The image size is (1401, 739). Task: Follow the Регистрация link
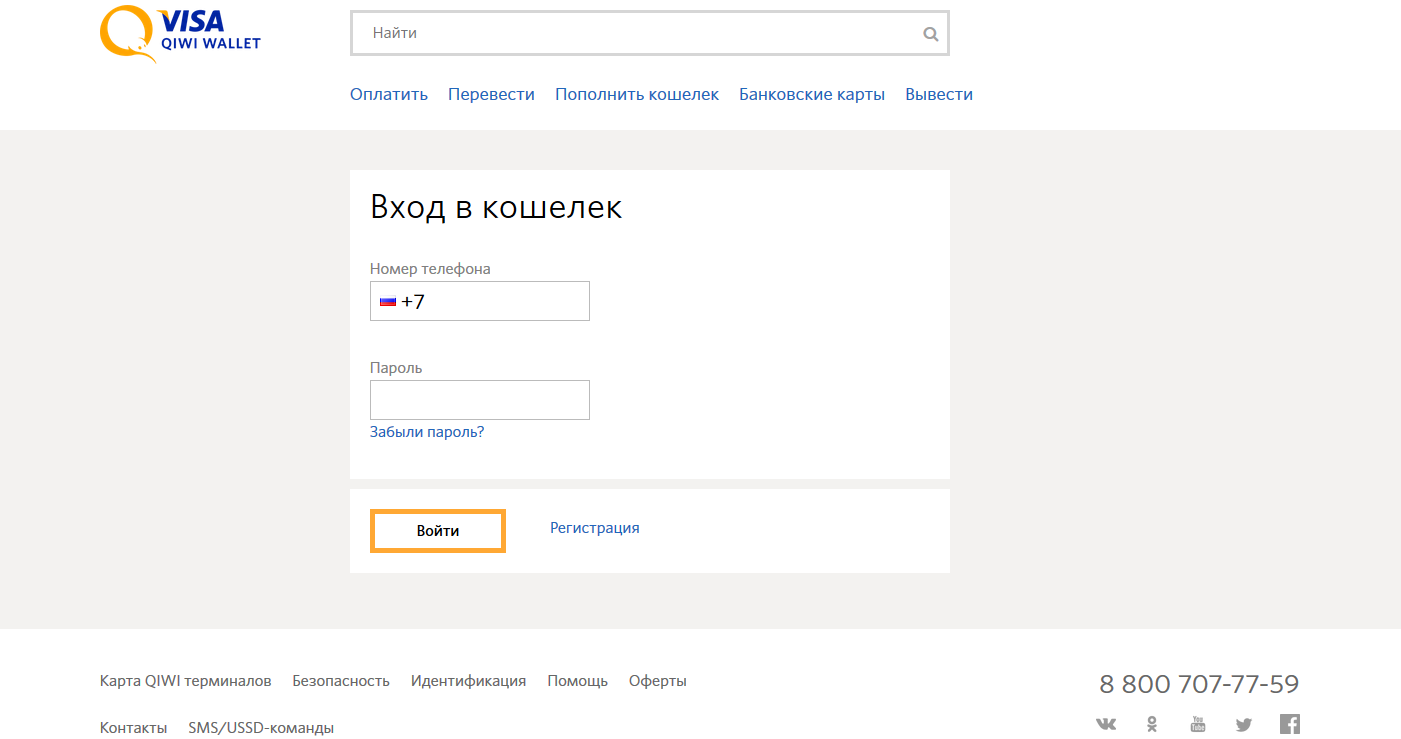(x=594, y=528)
